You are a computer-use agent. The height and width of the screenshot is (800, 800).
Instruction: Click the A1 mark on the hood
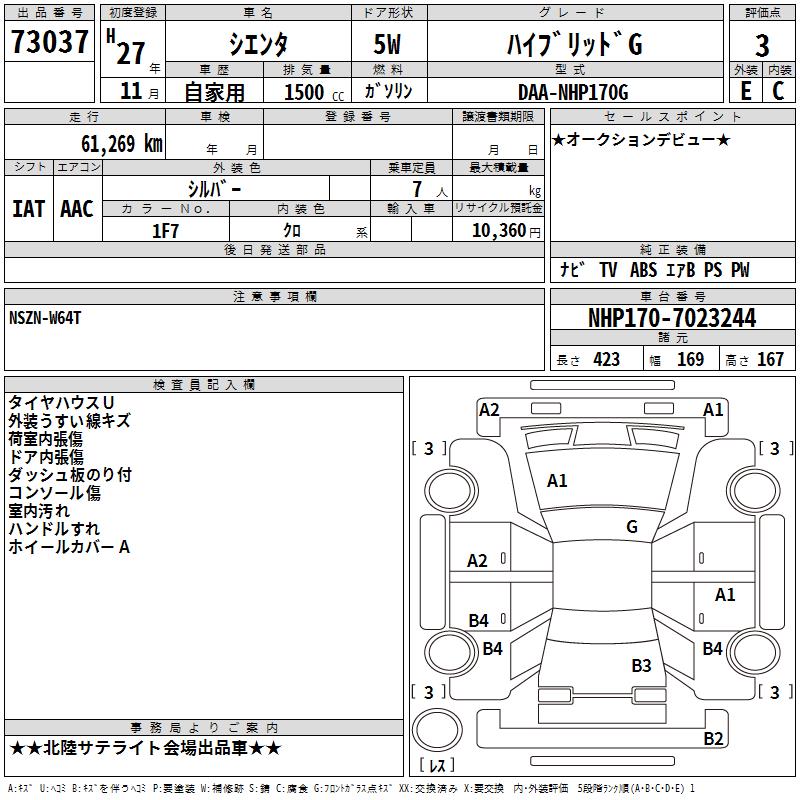[x=557, y=481]
